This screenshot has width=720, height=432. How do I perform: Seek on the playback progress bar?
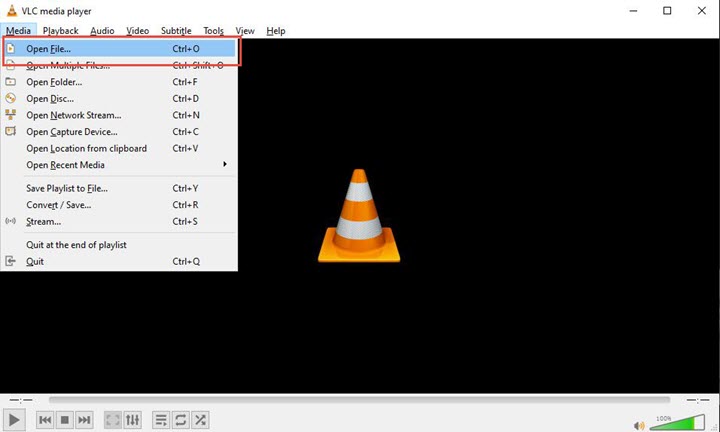point(360,400)
